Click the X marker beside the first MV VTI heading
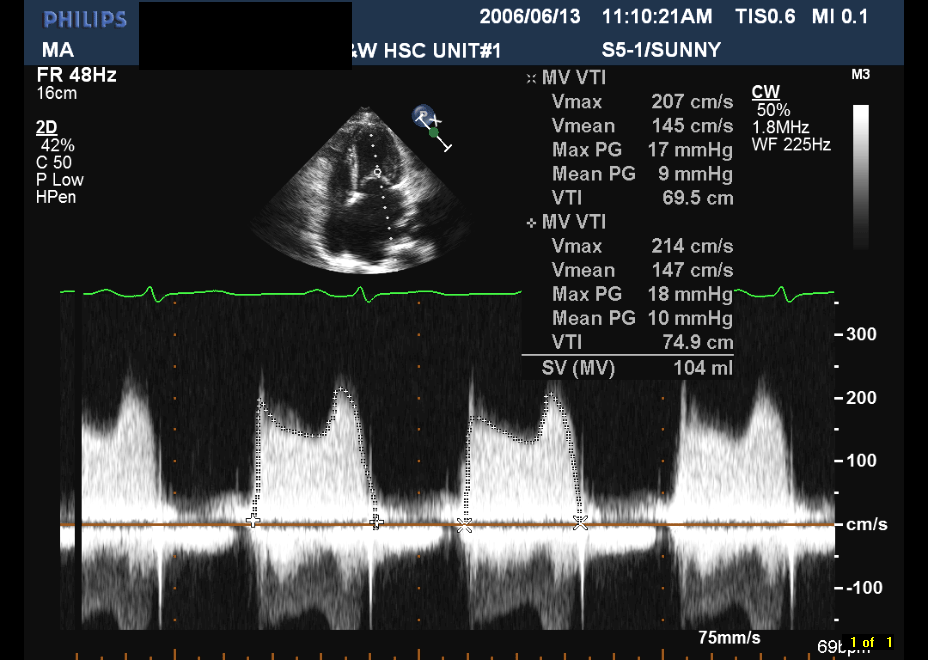 point(531,78)
